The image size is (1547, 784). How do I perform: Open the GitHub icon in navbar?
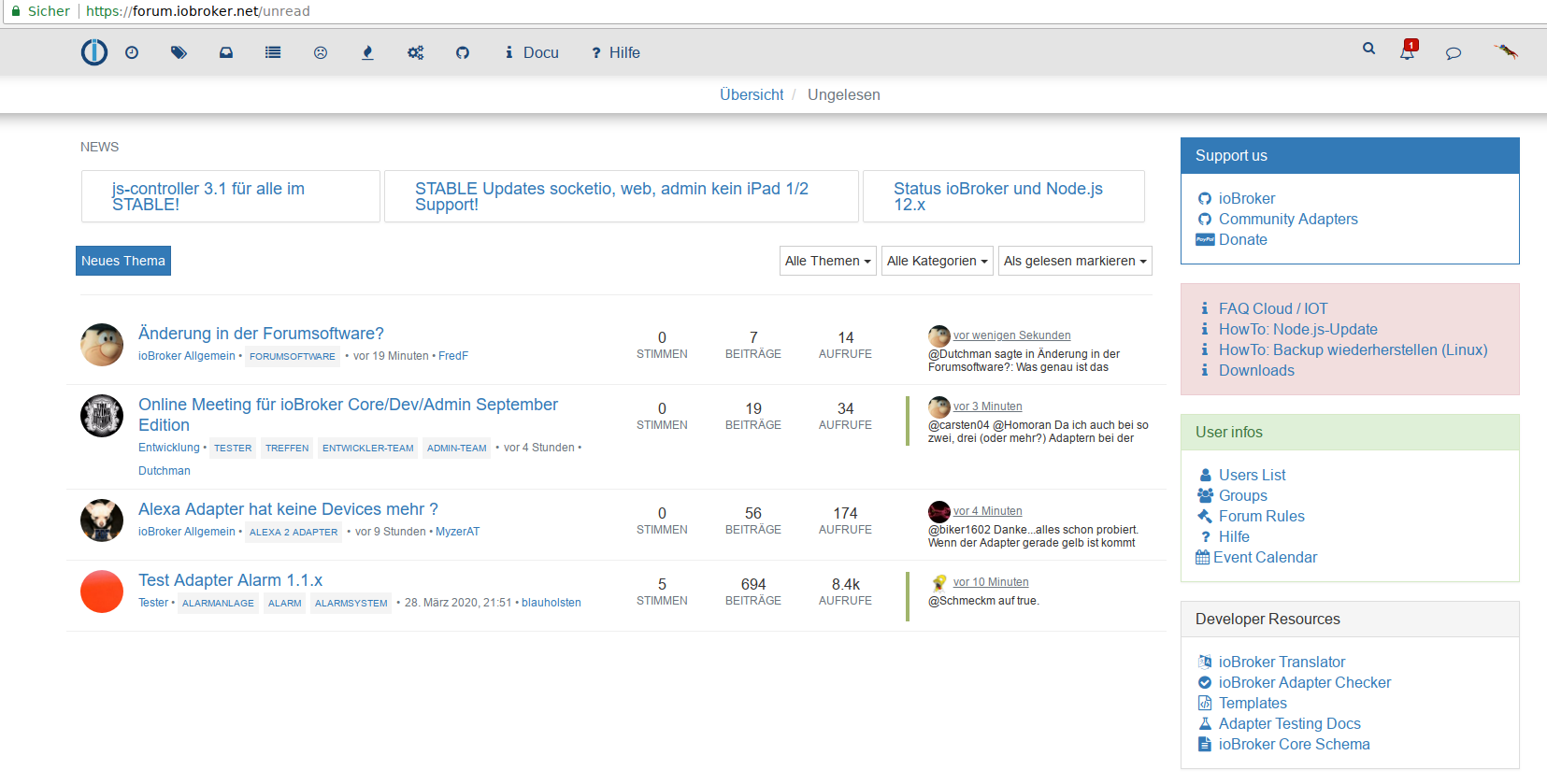point(463,53)
